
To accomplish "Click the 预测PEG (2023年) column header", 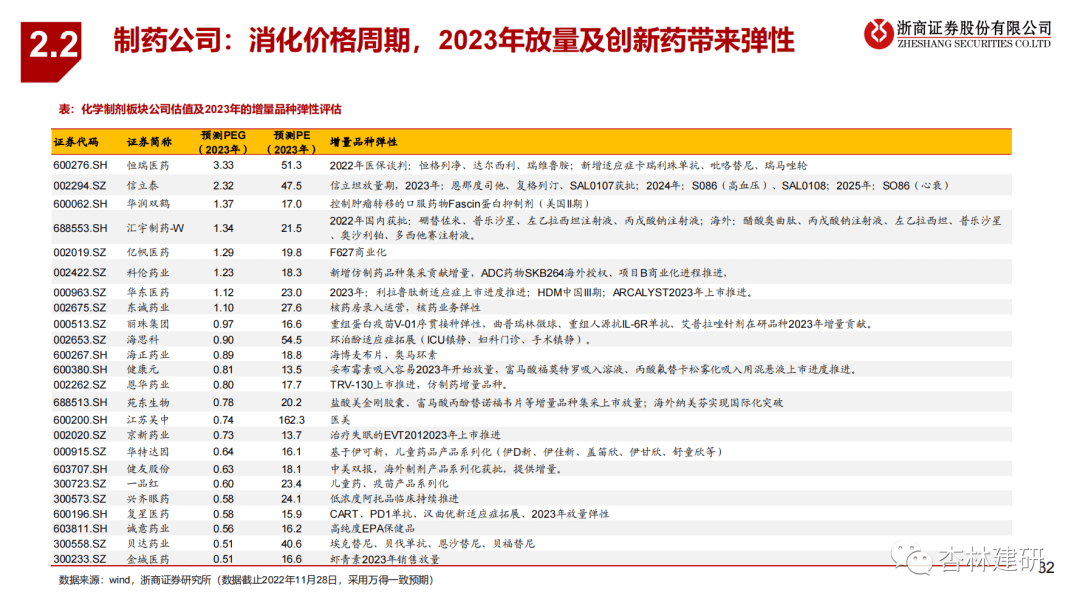I will click(x=222, y=142).
